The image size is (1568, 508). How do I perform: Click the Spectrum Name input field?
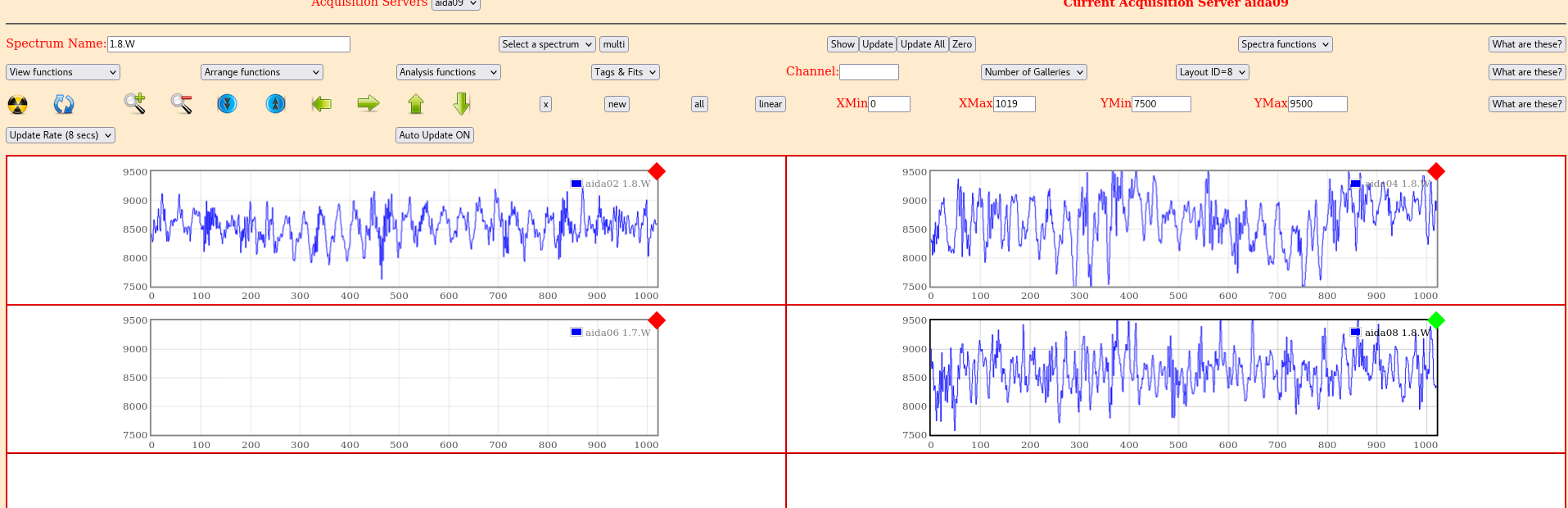click(228, 44)
